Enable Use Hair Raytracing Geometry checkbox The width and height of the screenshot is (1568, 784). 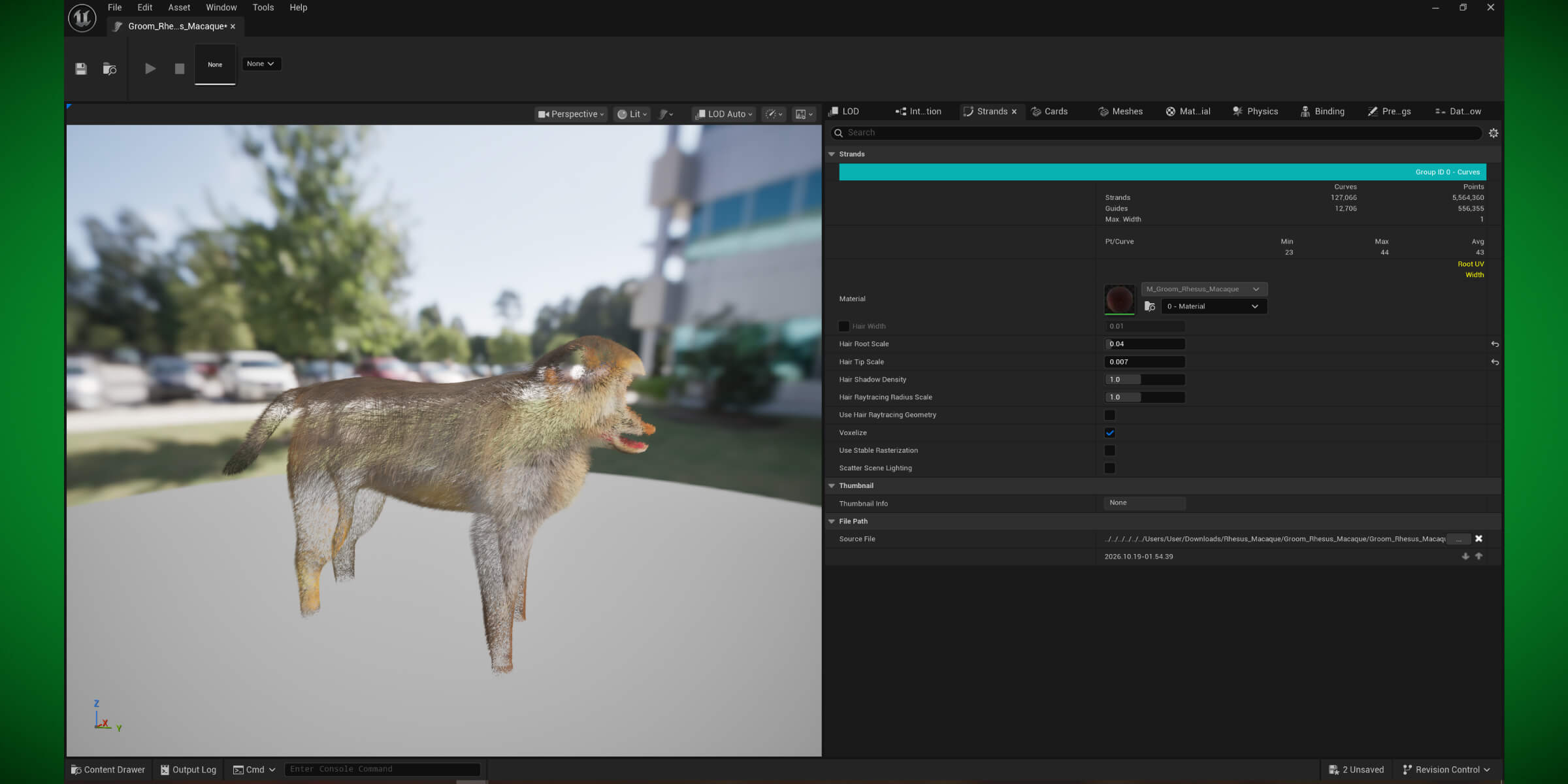[x=1109, y=415]
